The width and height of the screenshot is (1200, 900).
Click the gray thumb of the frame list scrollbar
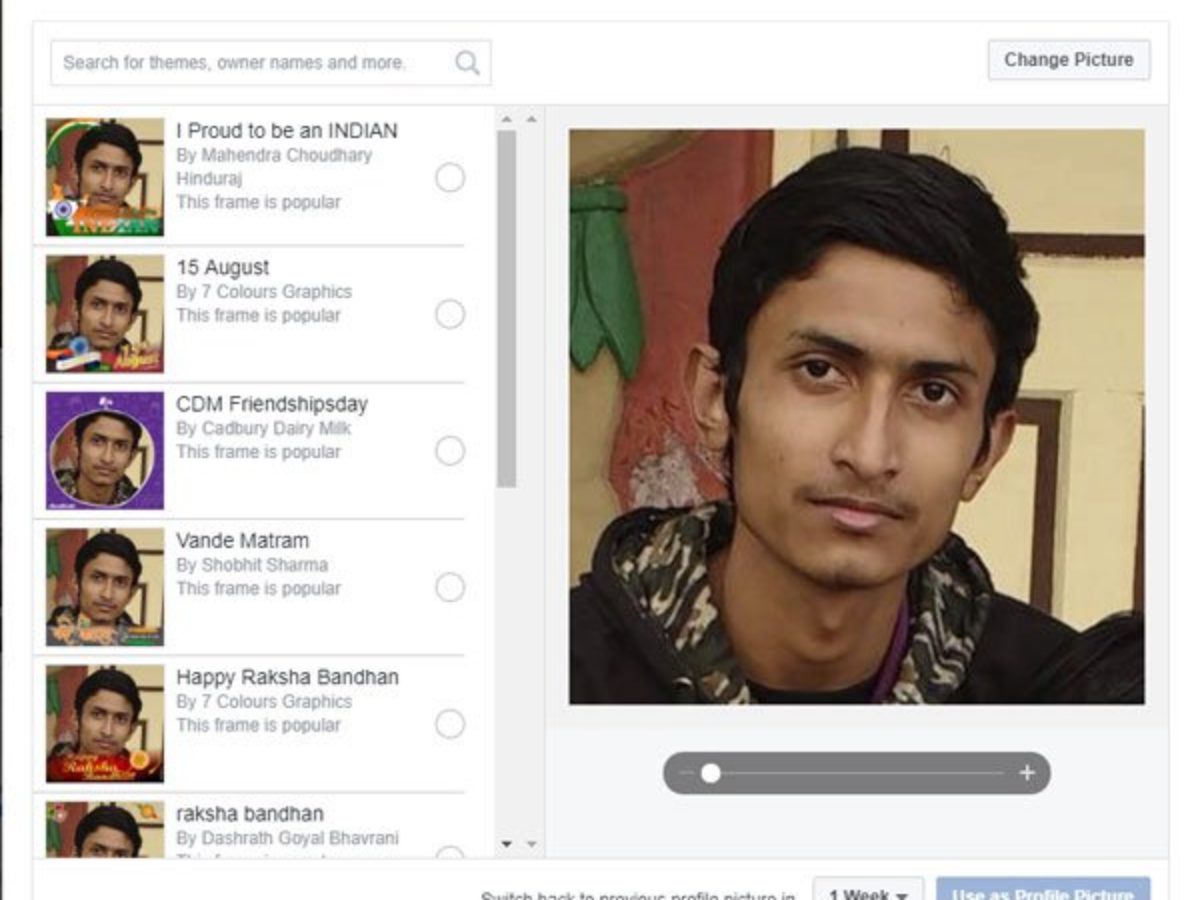pyautogui.click(x=507, y=308)
